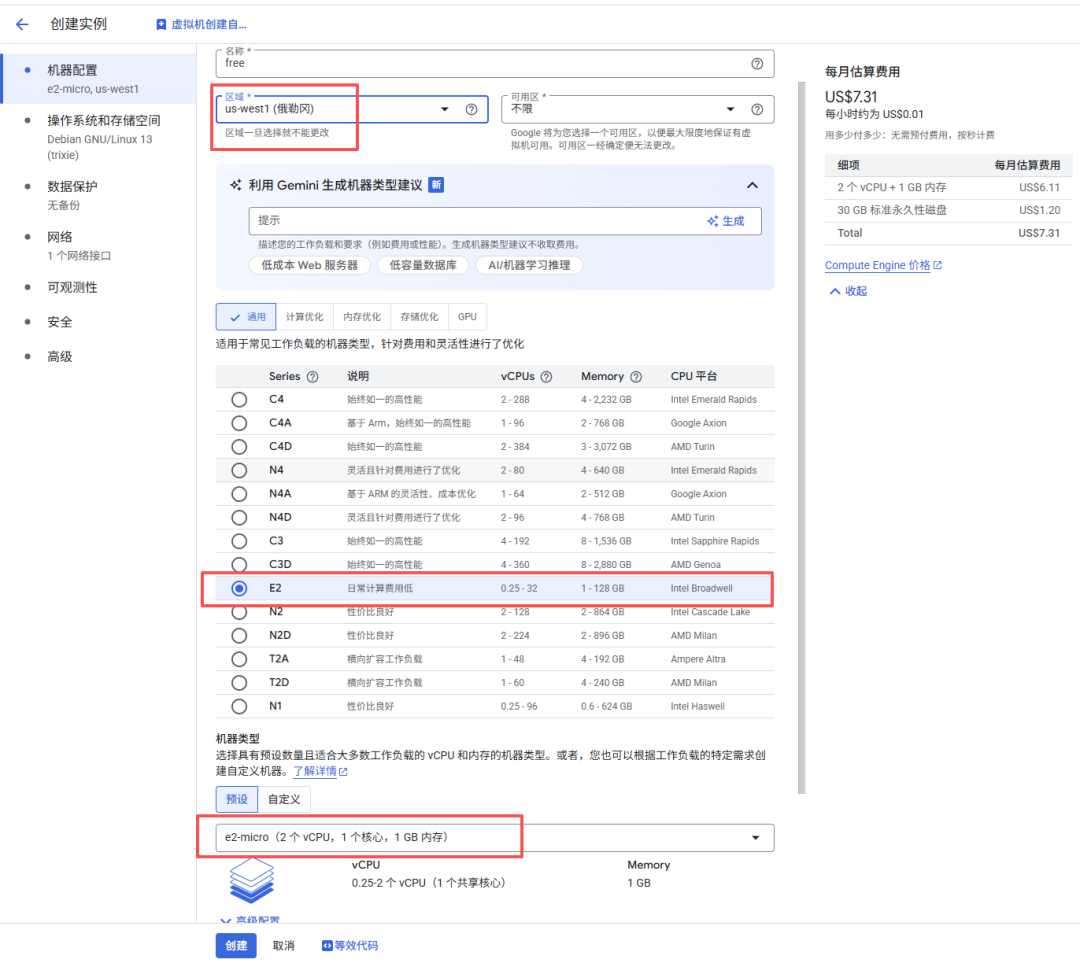Viewport: 1080px width, 963px height.
Task: Click the Gemini 生成 sparkle button
Action: (x=726, y=221)
